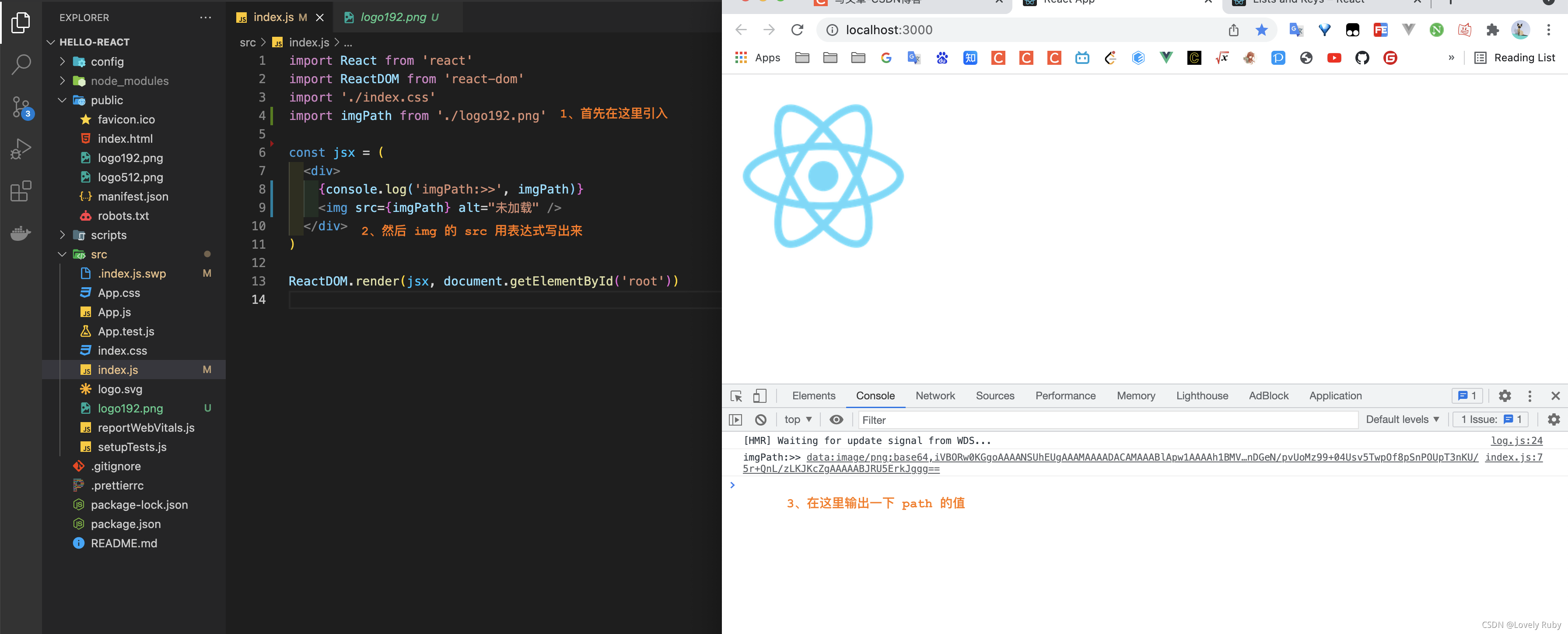Switch to the Performance DevTools tab

(x=1065, y=396)
